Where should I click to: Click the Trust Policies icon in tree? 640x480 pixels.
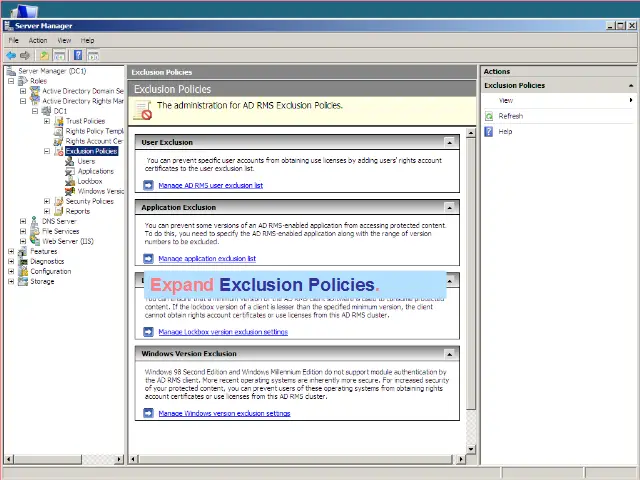pos(59,121)
